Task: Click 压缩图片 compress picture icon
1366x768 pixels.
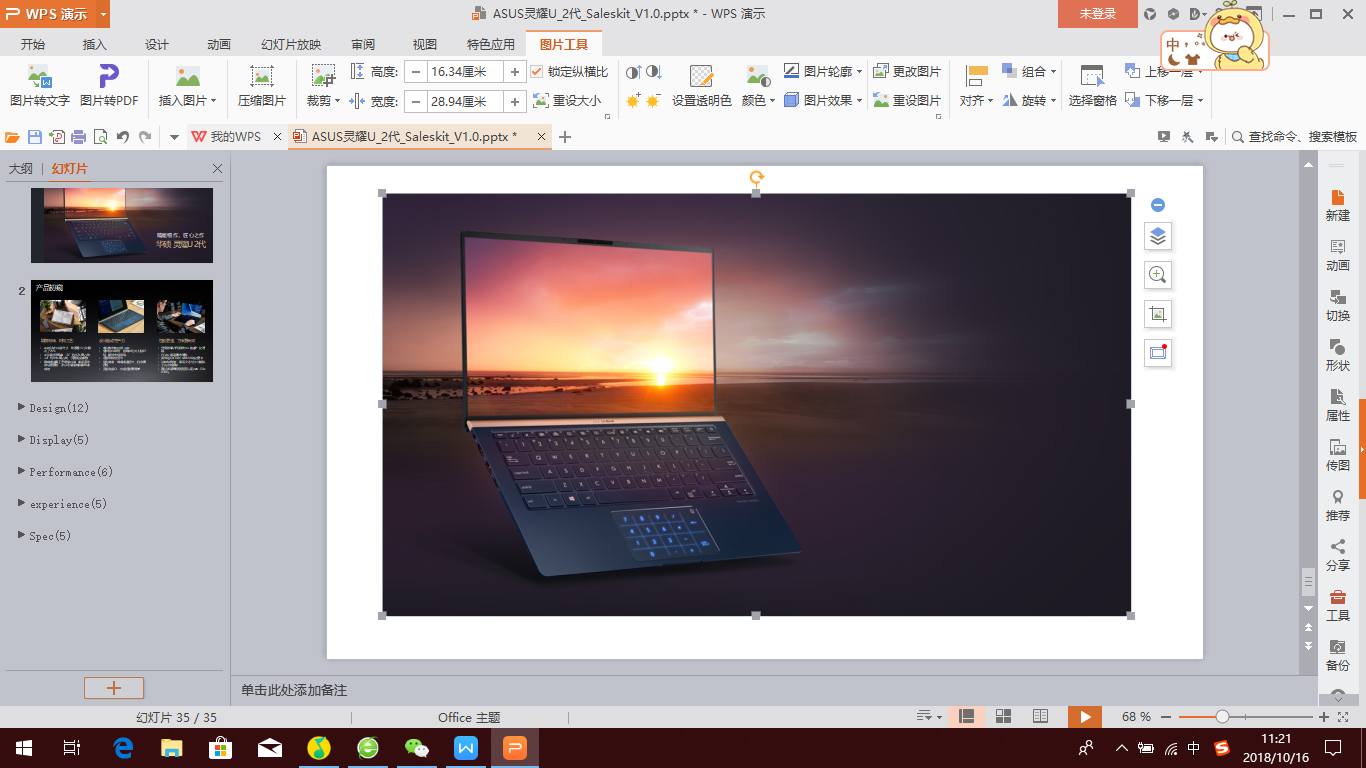Action: pos(262,86)
